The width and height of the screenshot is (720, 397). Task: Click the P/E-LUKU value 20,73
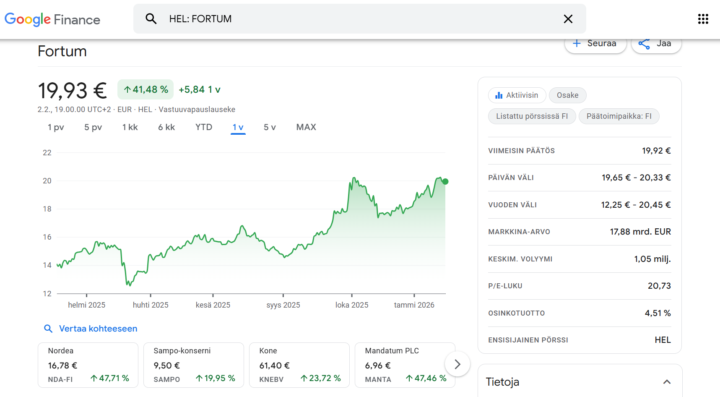659,286
